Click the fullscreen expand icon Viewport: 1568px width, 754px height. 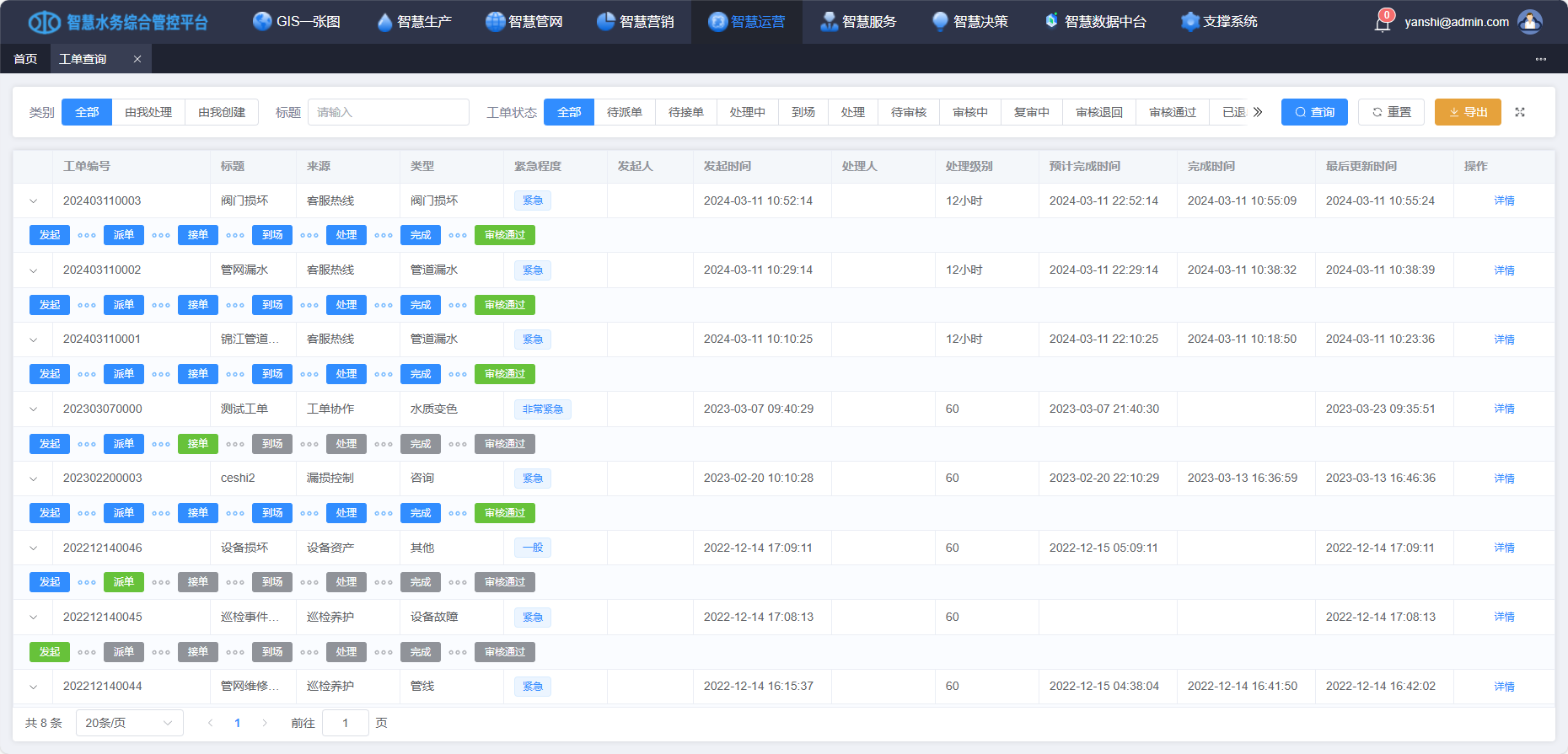(1520, 112)
